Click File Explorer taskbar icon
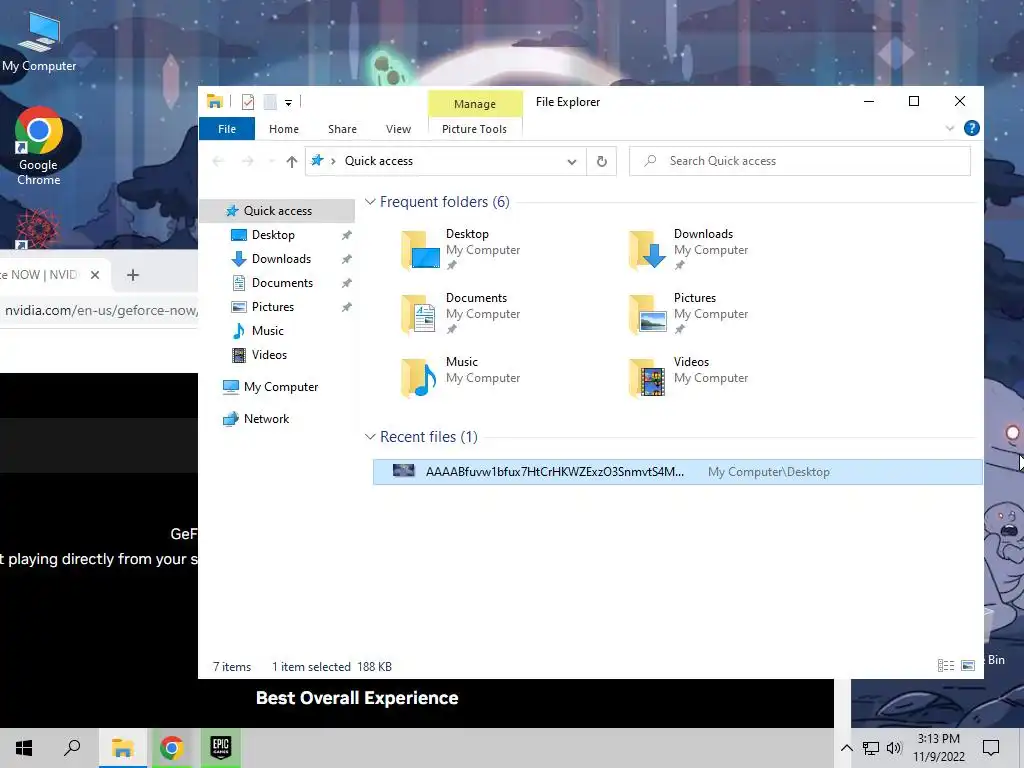This screenshot has height=768, width=1024. (x=123, y=748)
